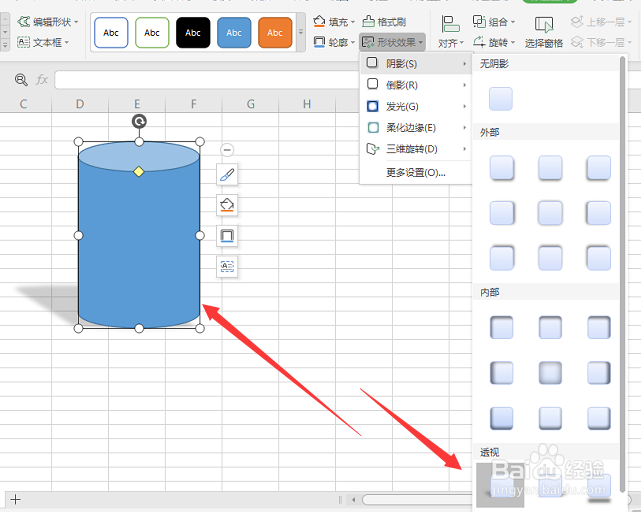
Task: Click the Format Painter (格式刷) tool
Action: click(x=384, y=21)
